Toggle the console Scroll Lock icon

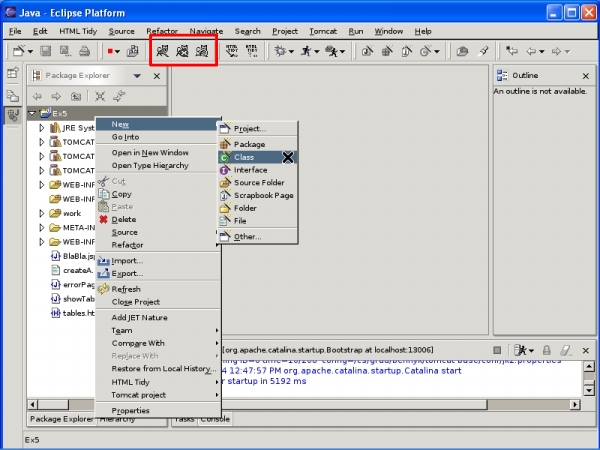coord(547,350)
